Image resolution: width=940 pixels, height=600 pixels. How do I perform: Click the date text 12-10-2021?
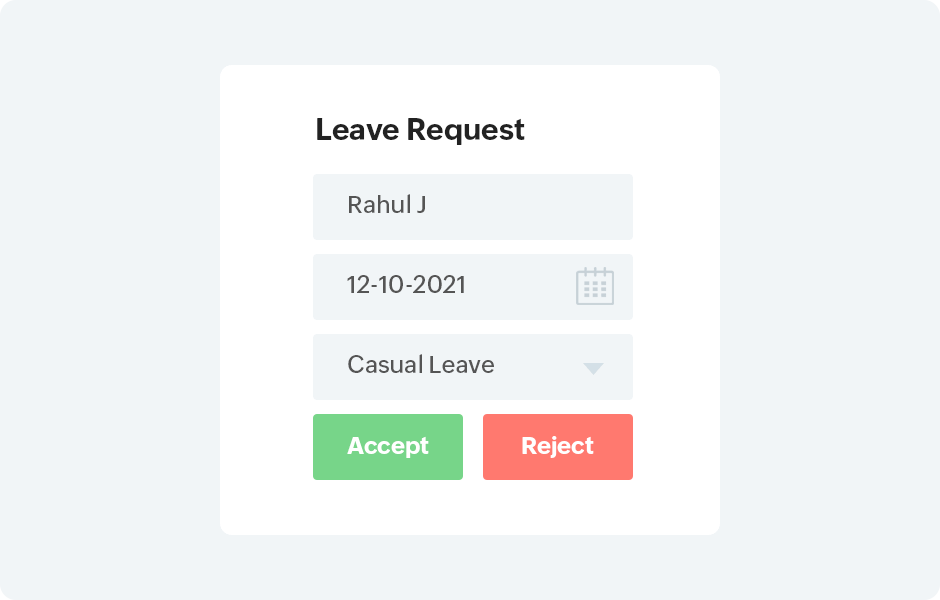tap(406, 286)
